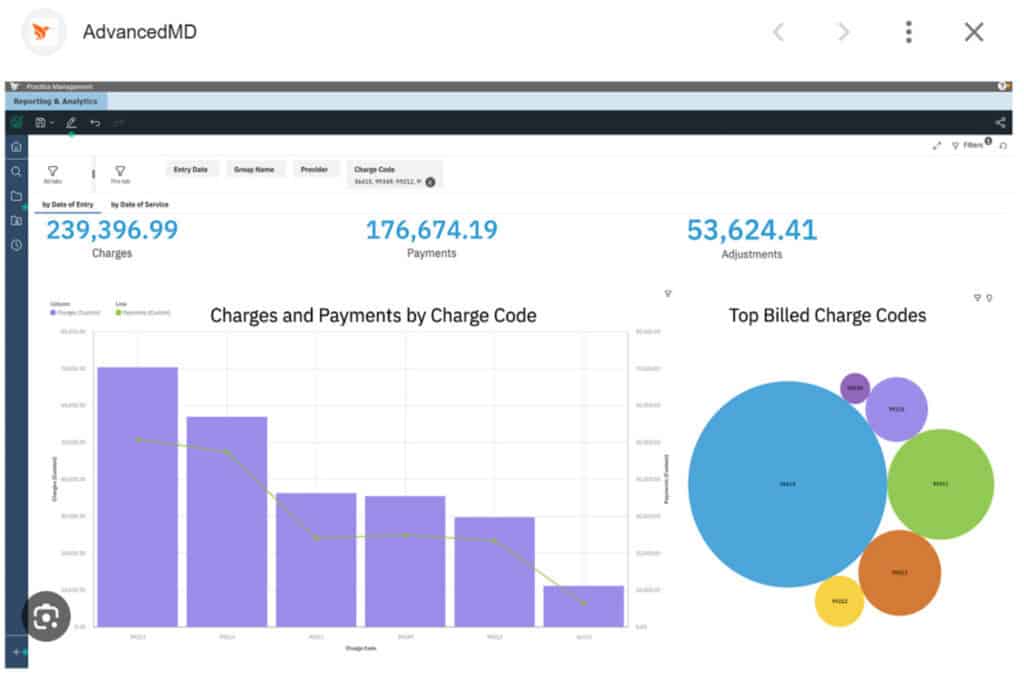
Task: Open the Save dropdown arrow in toolbar
Action: [51, 123]
